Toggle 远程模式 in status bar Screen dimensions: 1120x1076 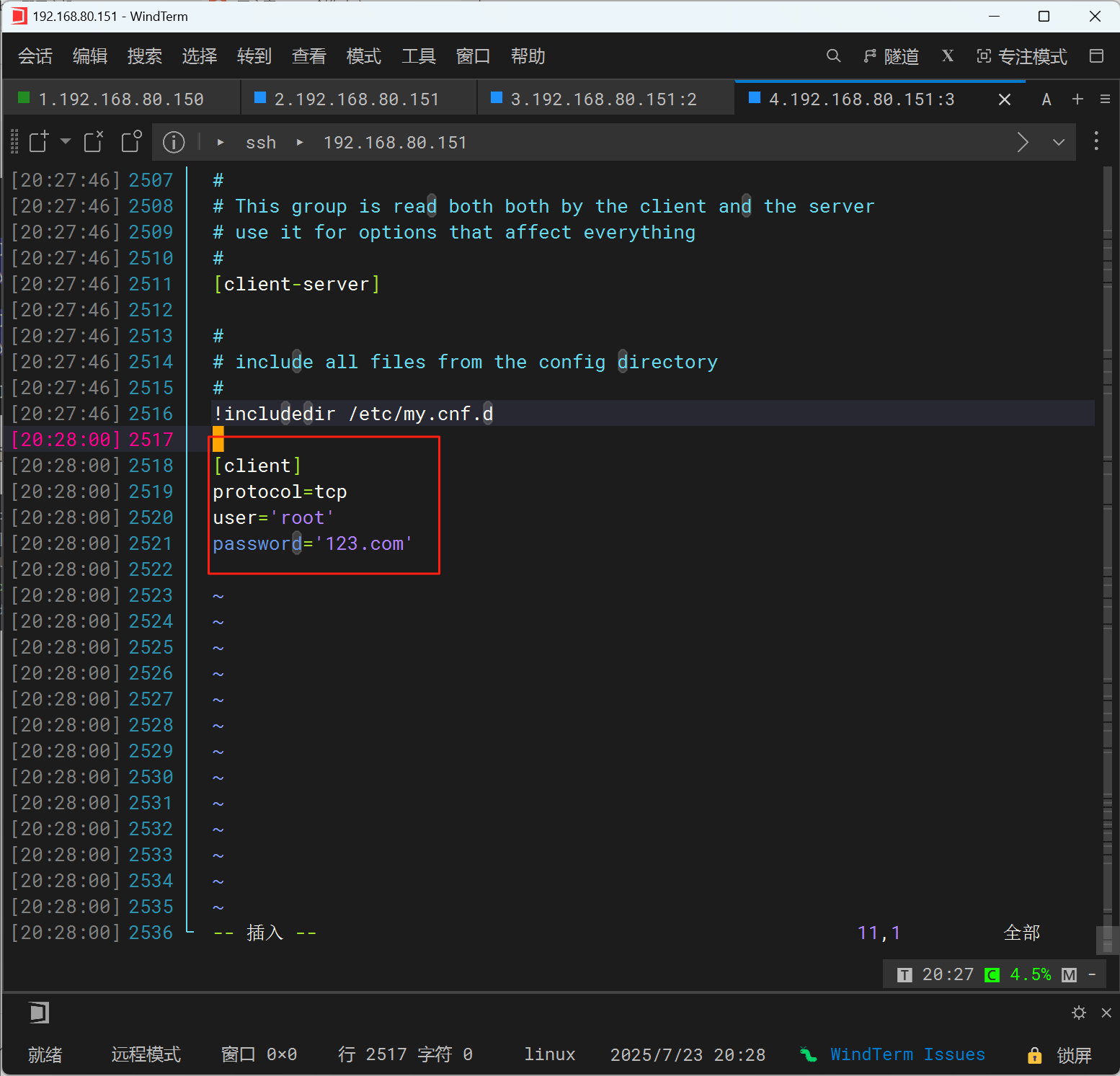(x=146, y=1054)
